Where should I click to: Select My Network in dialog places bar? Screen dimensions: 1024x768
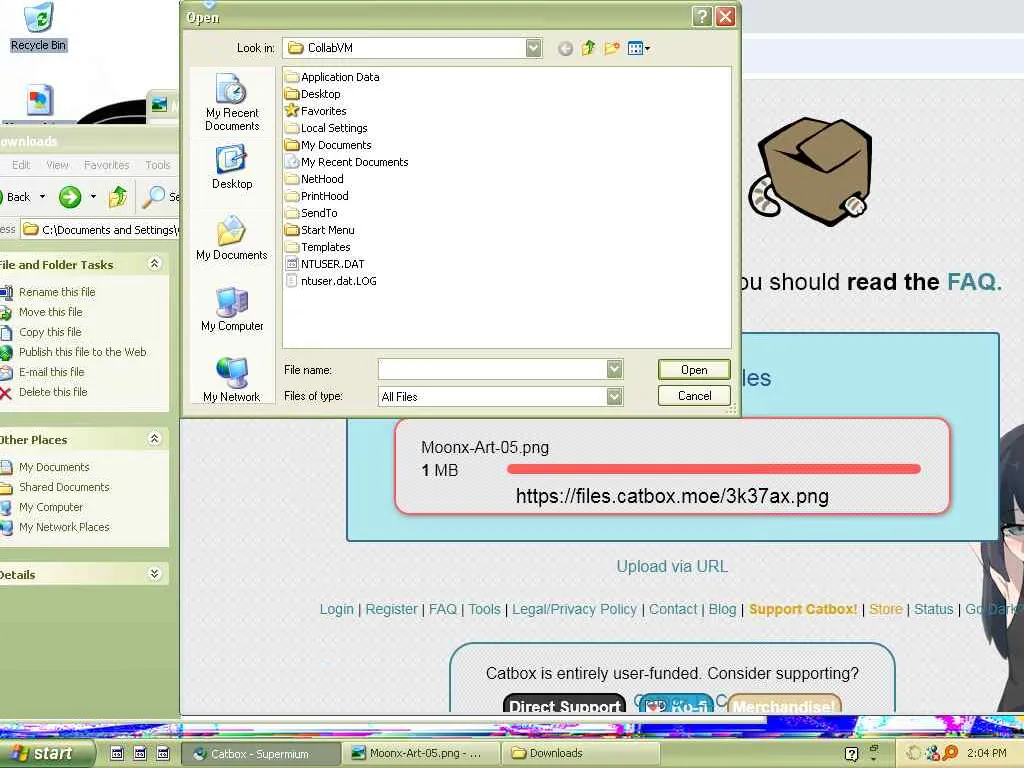pos(232,380)
